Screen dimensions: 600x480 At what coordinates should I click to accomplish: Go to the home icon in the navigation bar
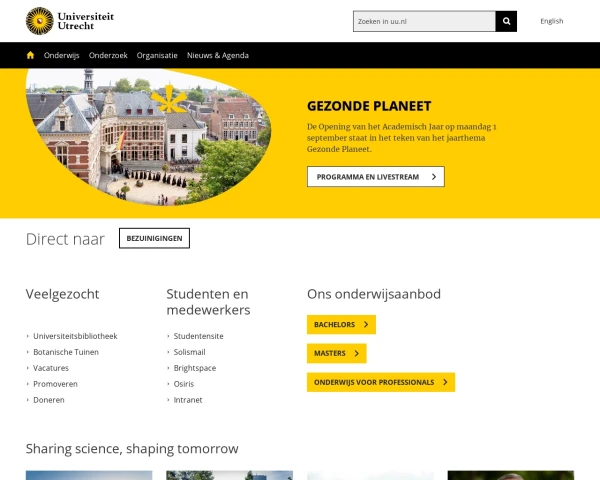pyautogui.click(x=30, y=55)
